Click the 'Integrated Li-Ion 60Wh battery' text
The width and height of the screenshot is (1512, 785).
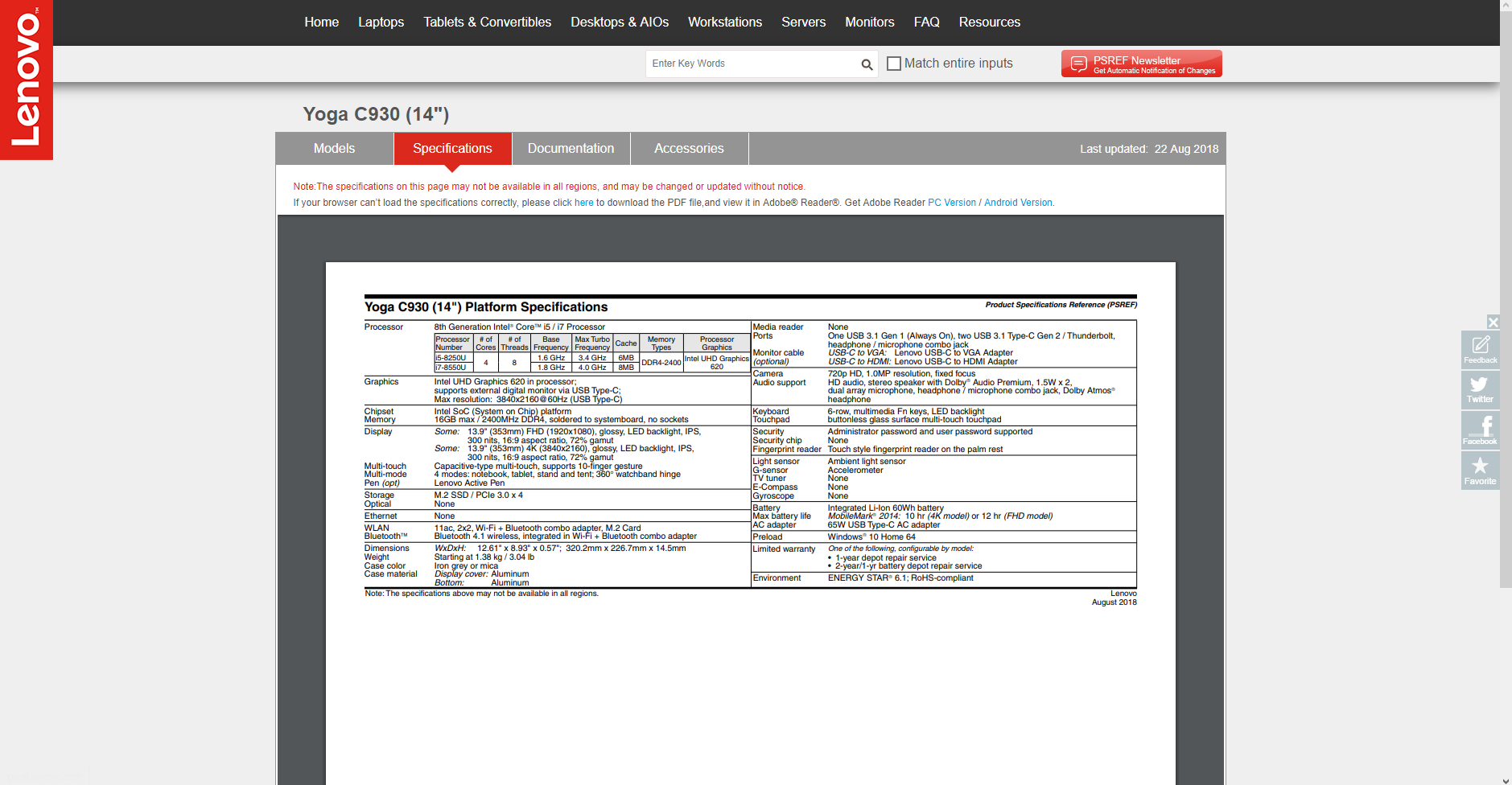(886, 508)
